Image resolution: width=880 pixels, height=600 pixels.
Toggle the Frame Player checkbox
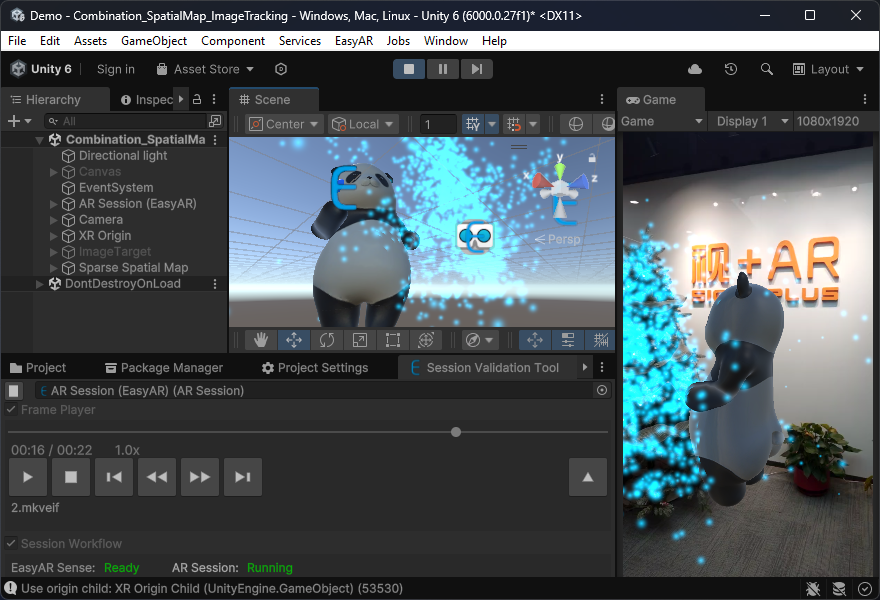pos(11,410)
